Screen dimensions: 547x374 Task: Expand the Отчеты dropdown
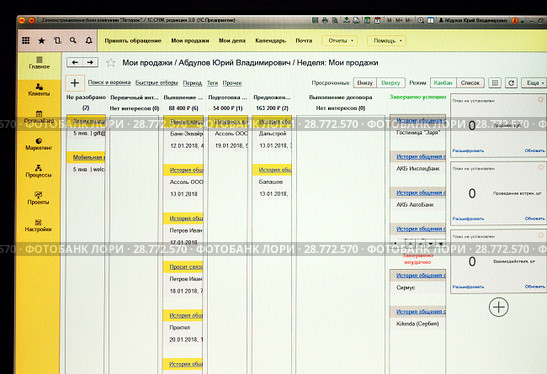(340, 40)
